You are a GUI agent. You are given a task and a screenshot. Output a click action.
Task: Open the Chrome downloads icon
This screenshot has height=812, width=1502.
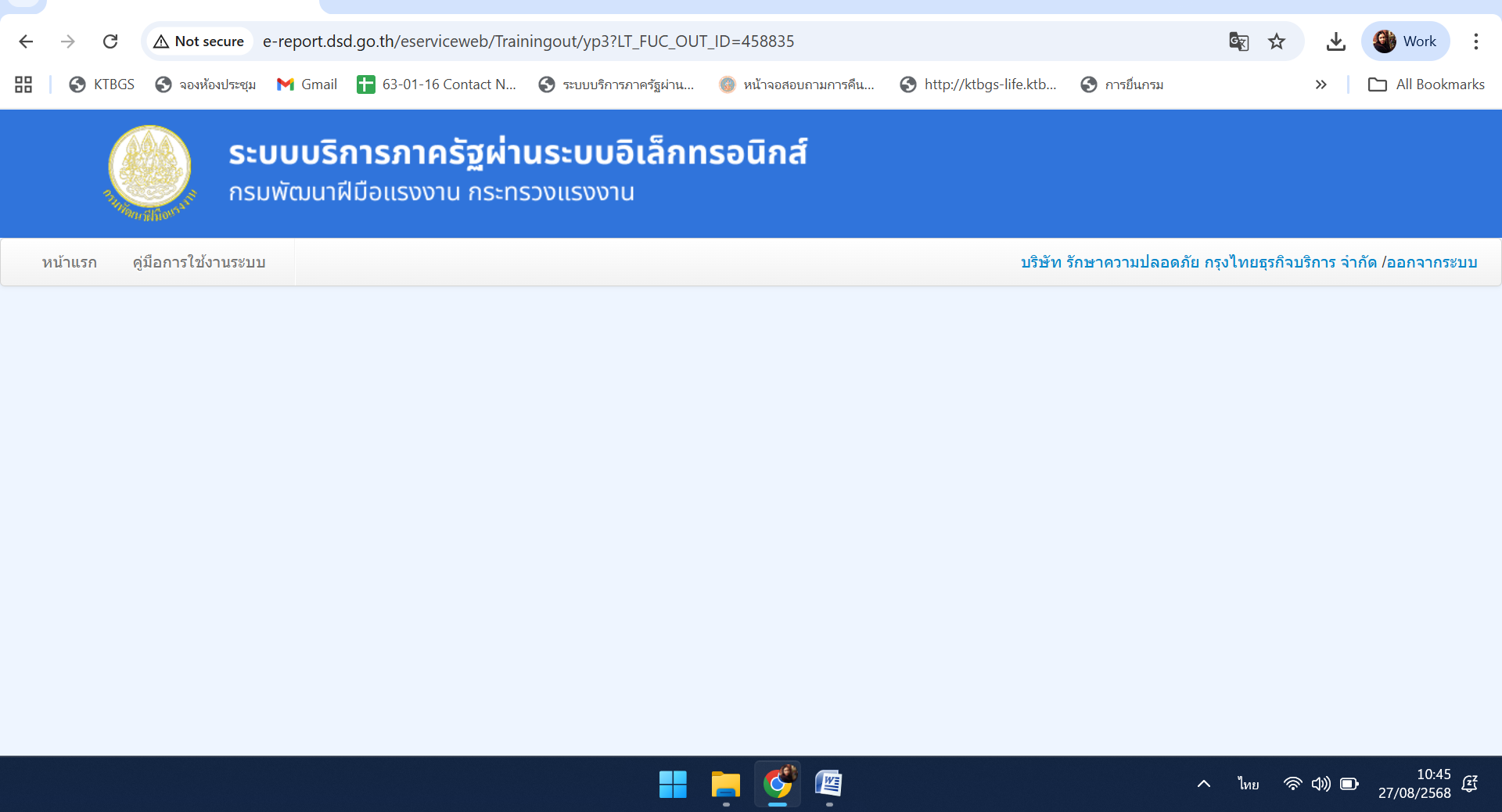pos(1336,41)
